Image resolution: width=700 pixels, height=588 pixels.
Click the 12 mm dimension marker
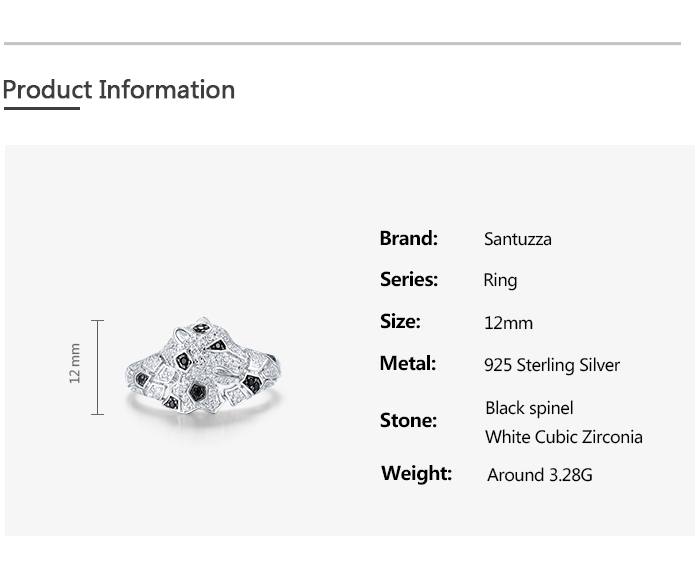[75, 362]
